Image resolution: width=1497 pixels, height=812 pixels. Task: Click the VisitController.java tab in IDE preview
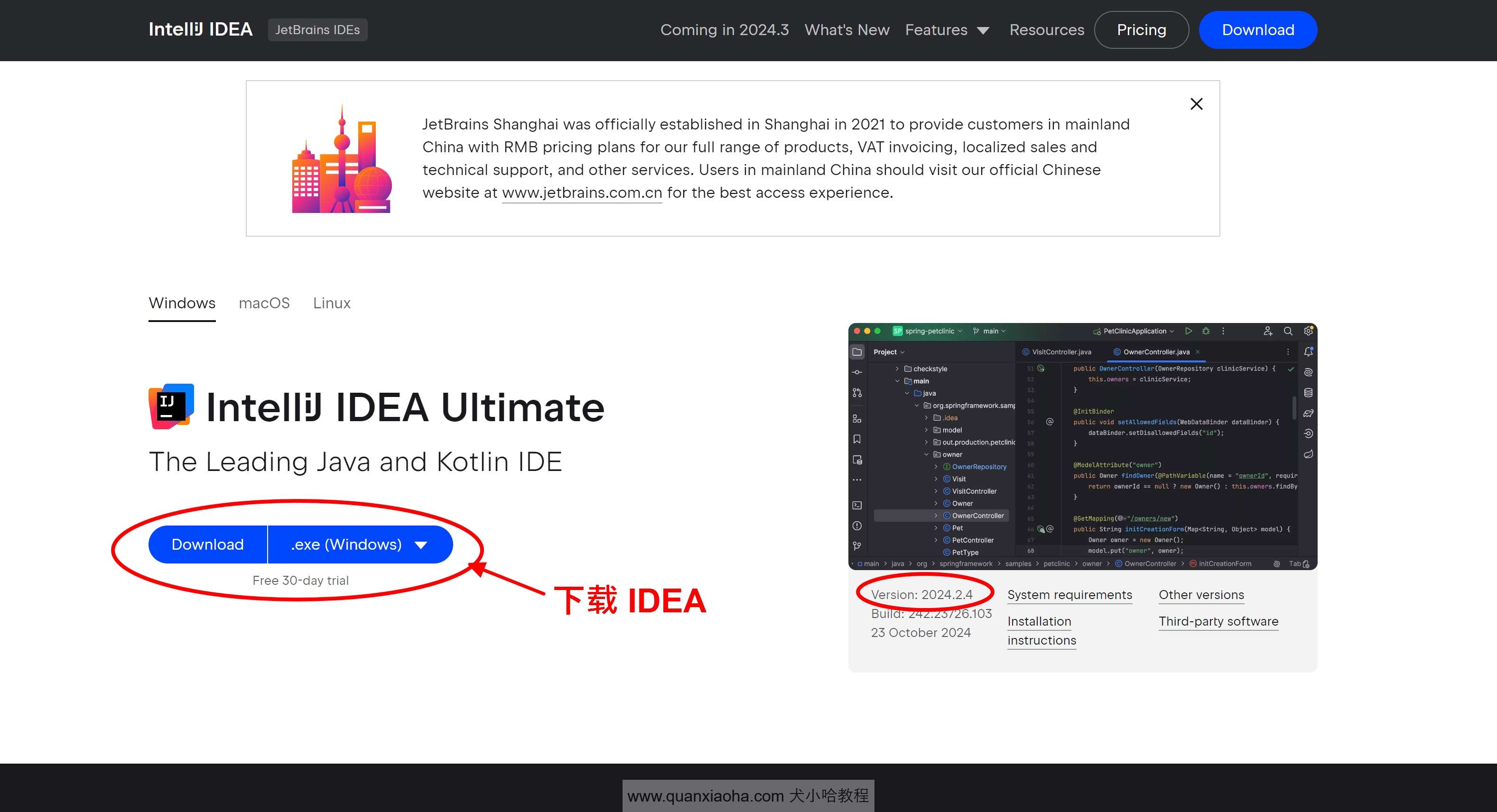coord(1057,352)
